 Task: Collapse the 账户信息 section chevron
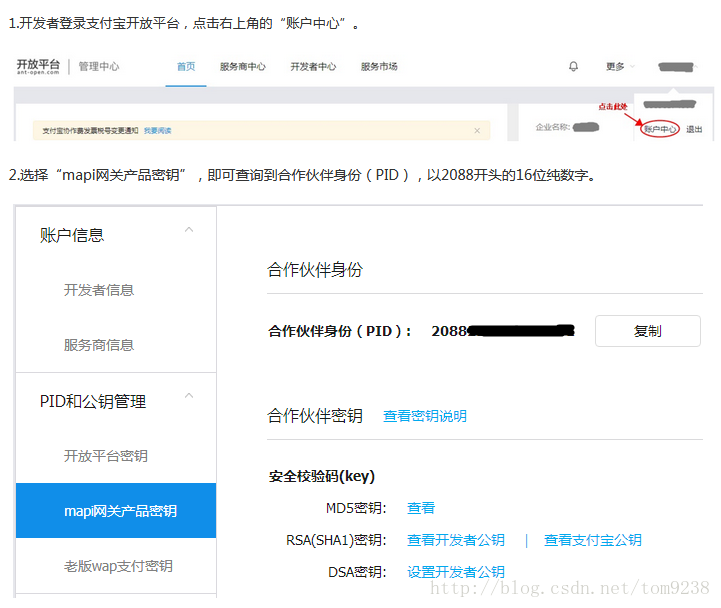click(189, 229)
